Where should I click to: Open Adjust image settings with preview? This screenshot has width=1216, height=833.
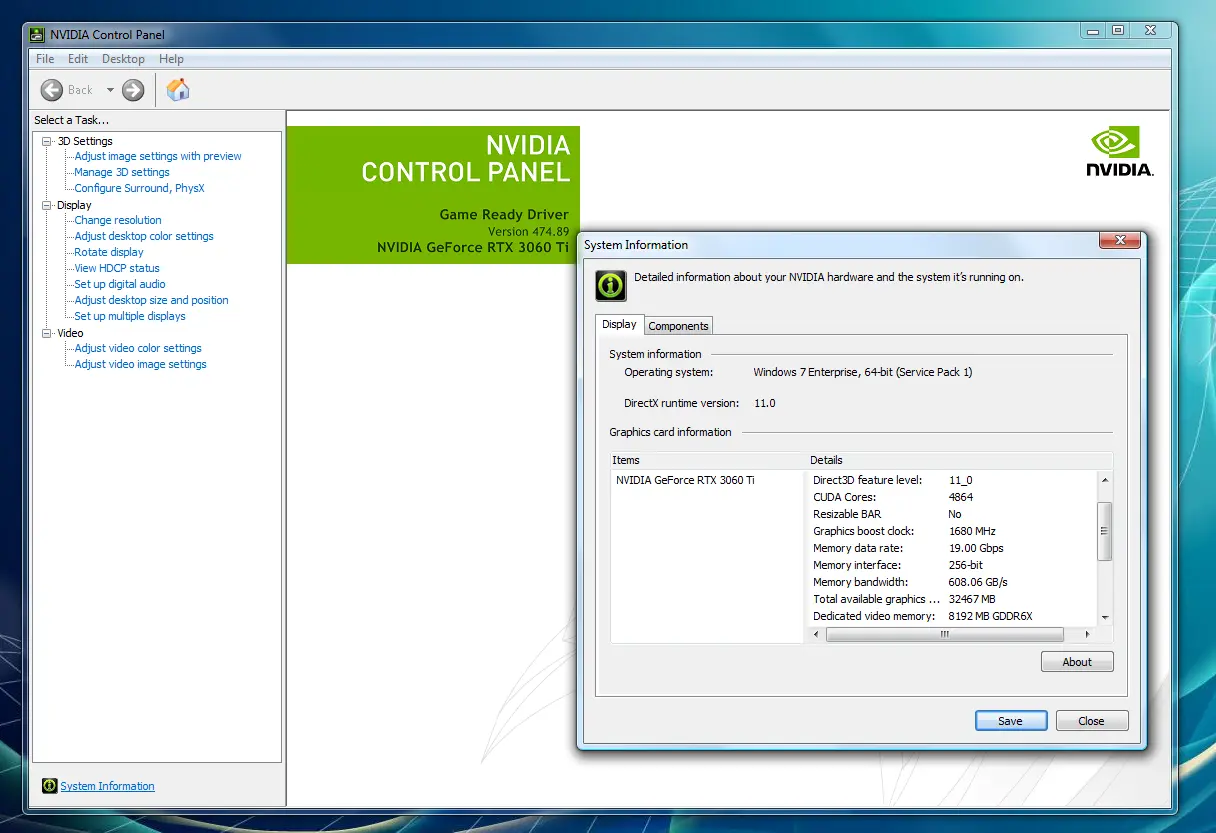pos(158,156)
